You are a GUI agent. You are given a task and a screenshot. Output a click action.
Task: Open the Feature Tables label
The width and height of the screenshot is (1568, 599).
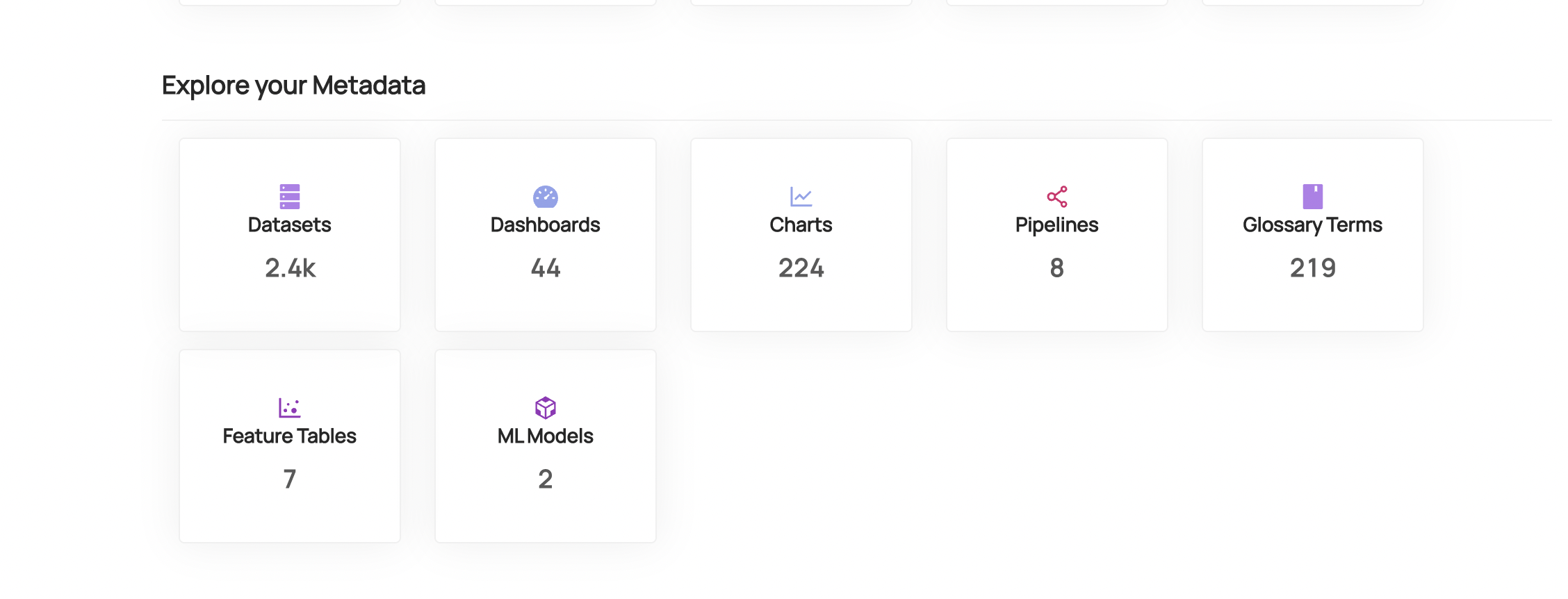[x=289, y=436]
